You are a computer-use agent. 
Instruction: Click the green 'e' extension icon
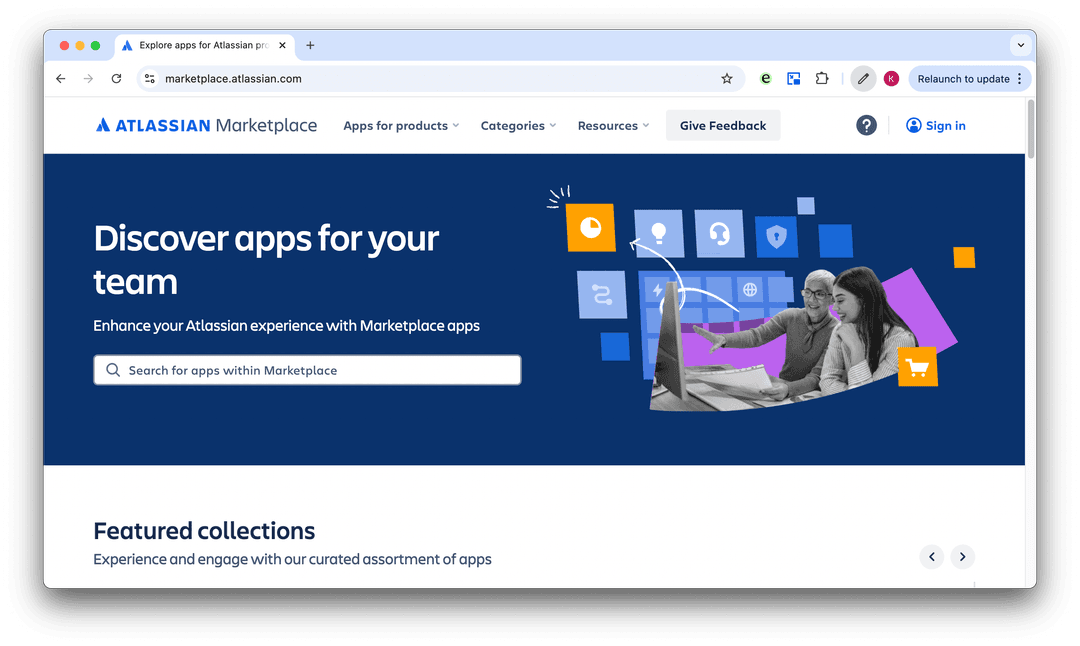coord(765,77)
